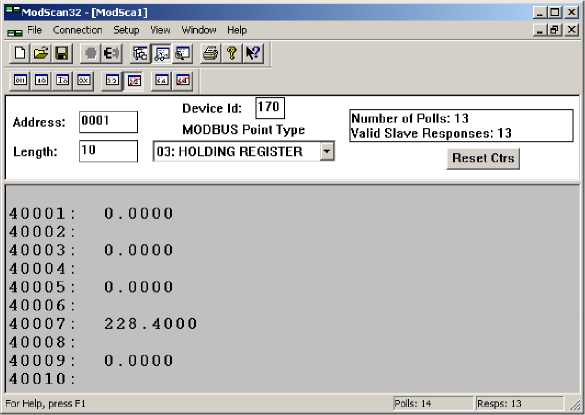
Task: Click the ModScan32 title bar application icon
Action: pos(13,11)
